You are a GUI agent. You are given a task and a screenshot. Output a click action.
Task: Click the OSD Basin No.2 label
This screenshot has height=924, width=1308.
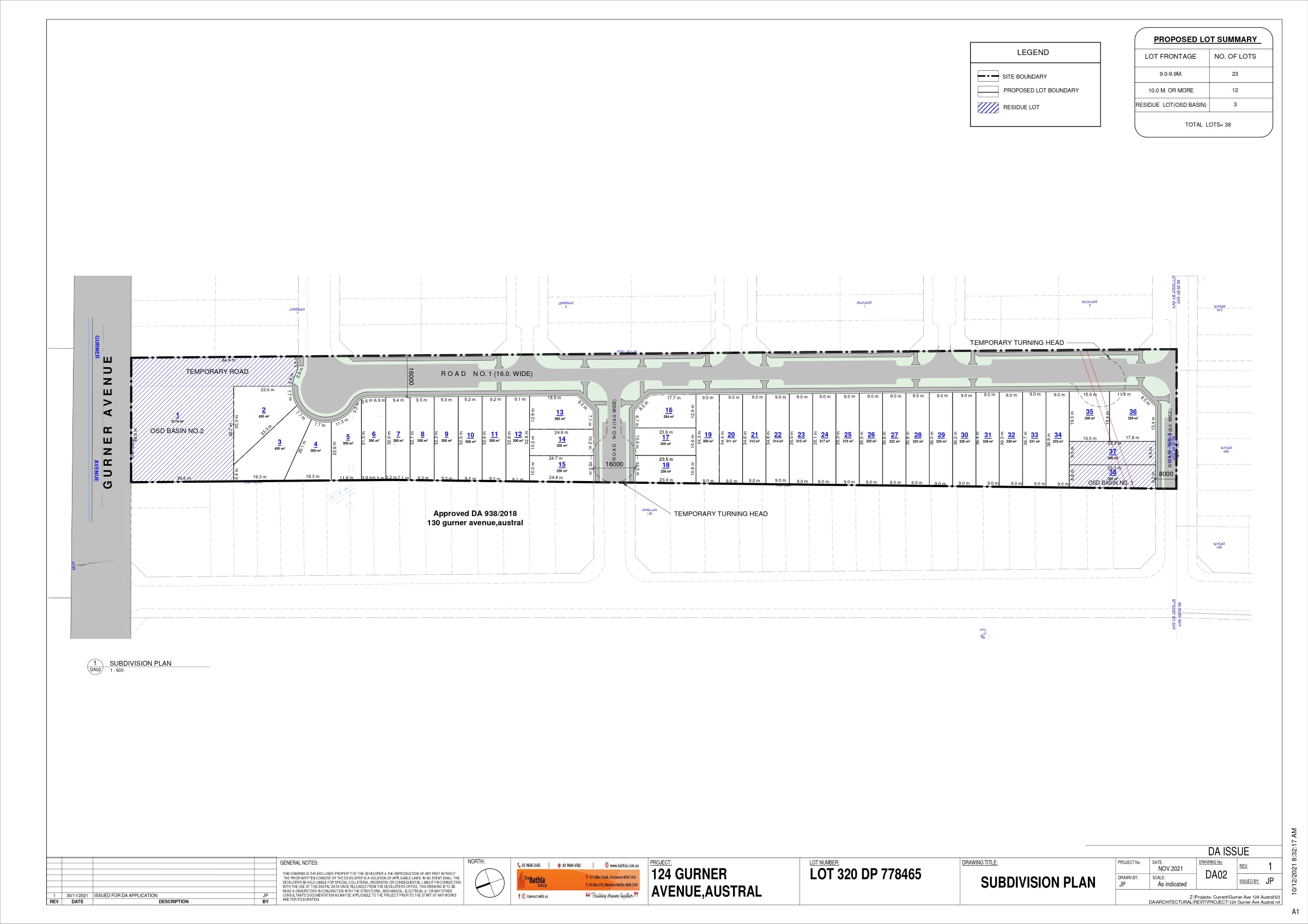[x=177, y=431]
